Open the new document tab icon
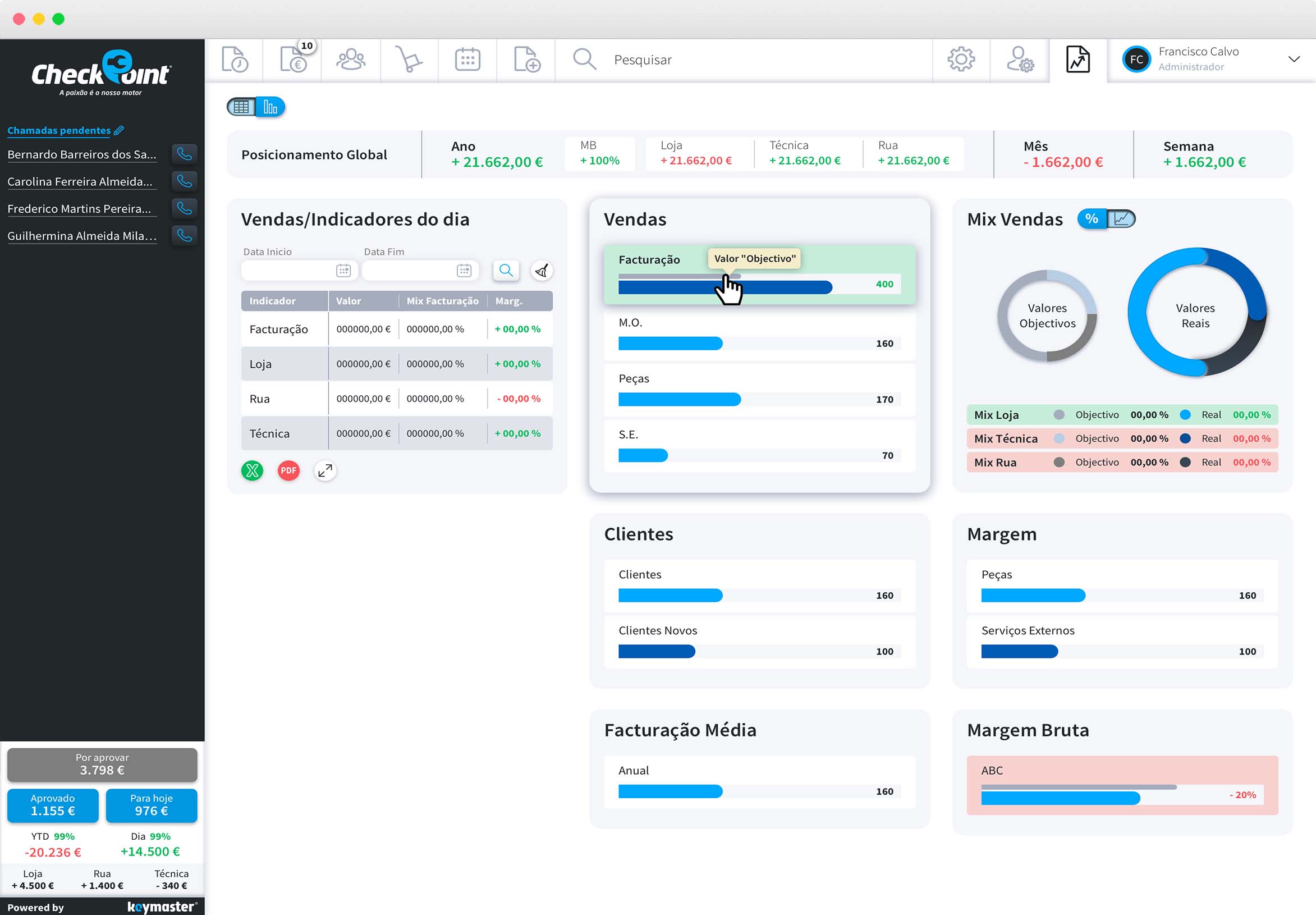This screenshot has width=1316, height=915. click(x=526, y=60)
